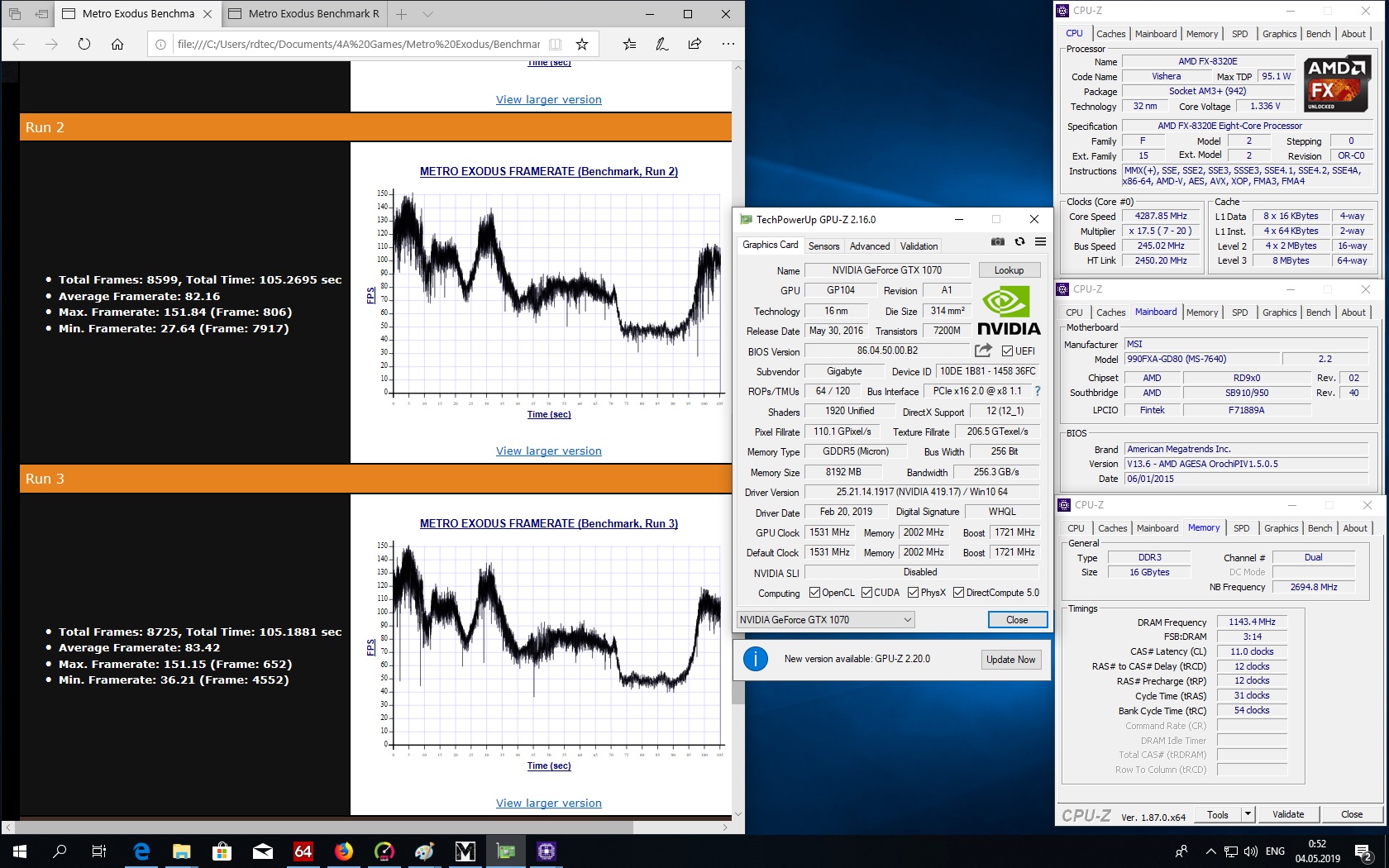Share this page from Edge toolbar
Image resolution: width=1389 pixels, height=868 pixels.
point(694,44)
